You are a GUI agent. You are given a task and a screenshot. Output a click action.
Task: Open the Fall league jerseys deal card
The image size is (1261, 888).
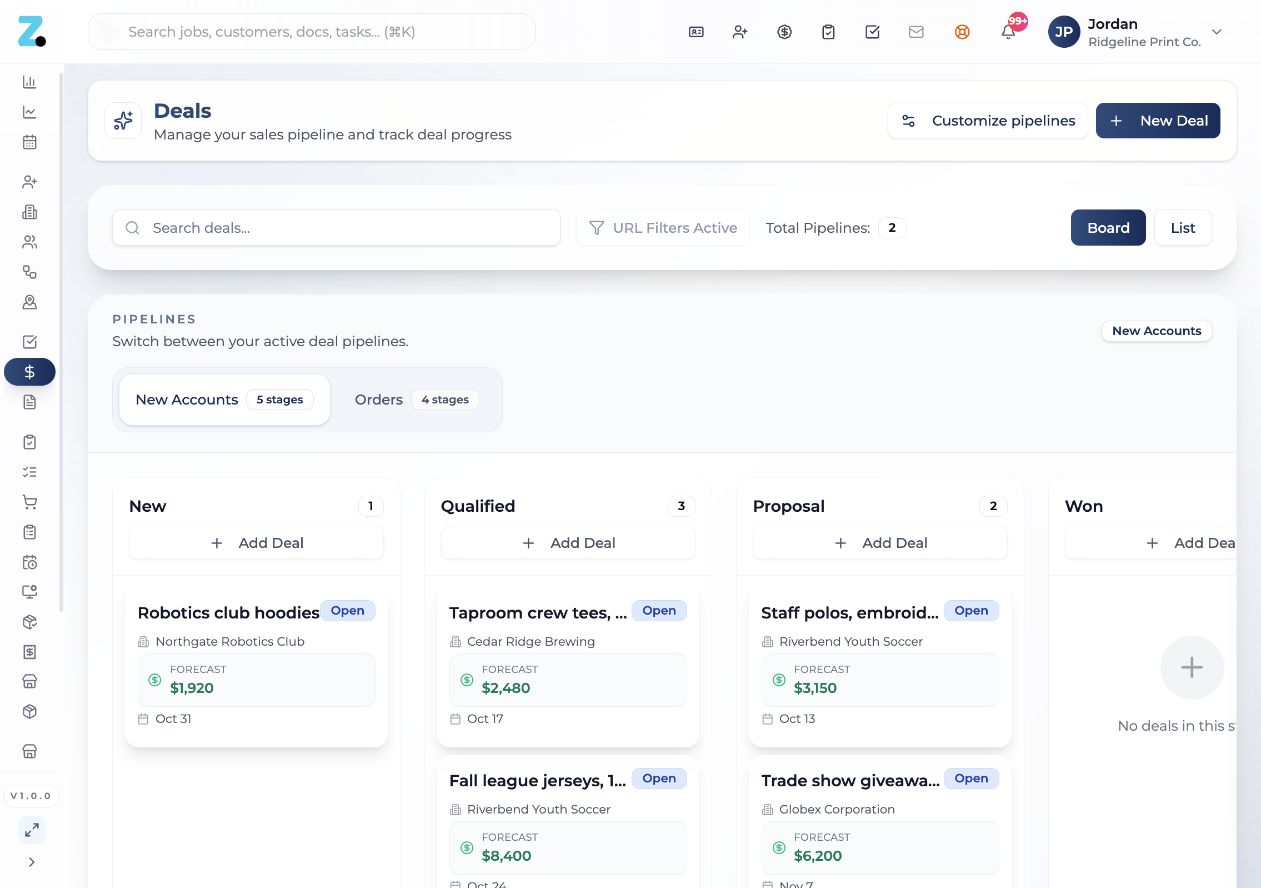coord(568,823)
